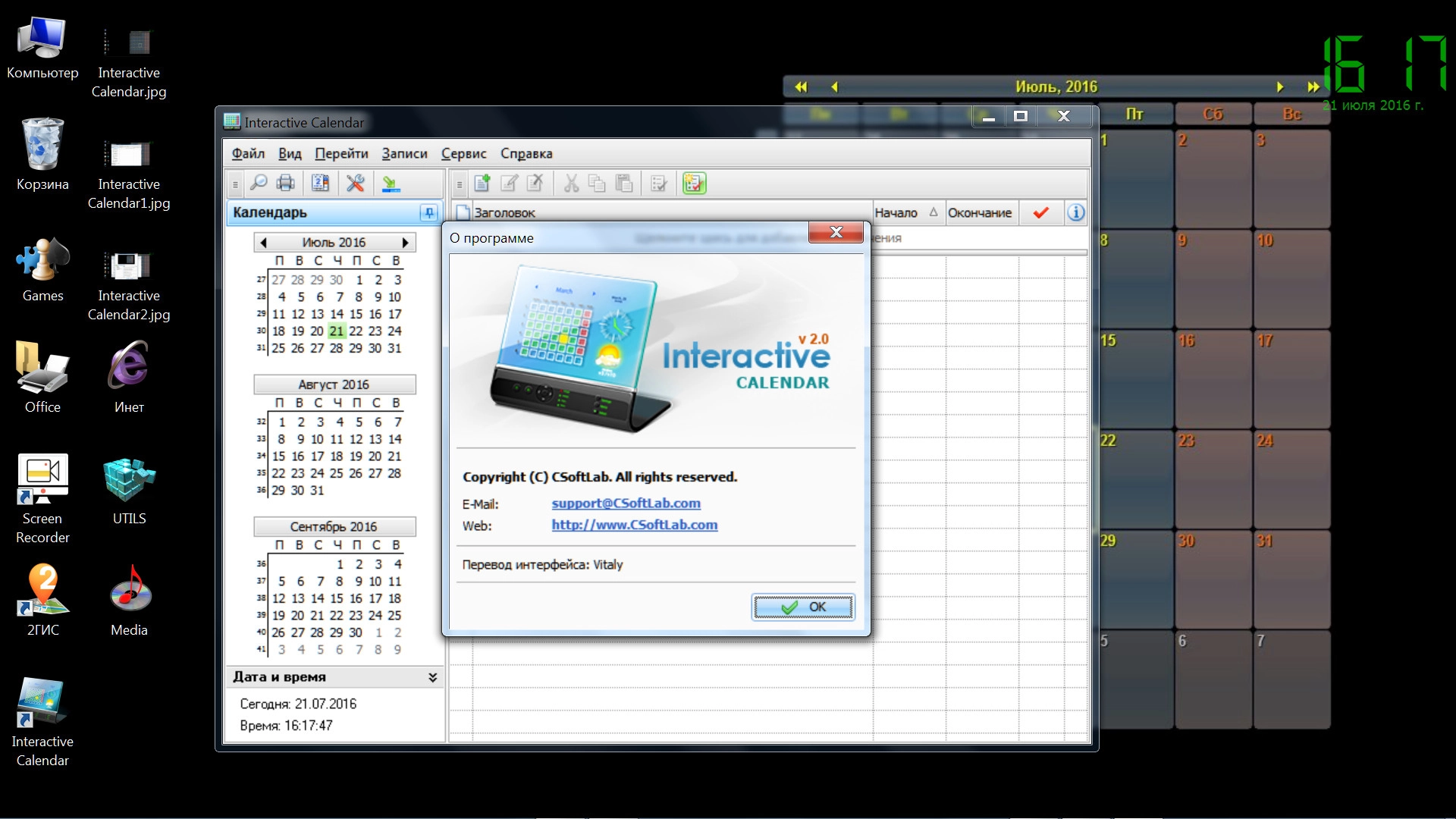
Task: Click OK in the О программе dialog
Action: pyautogui.click(x=803, y=607)
